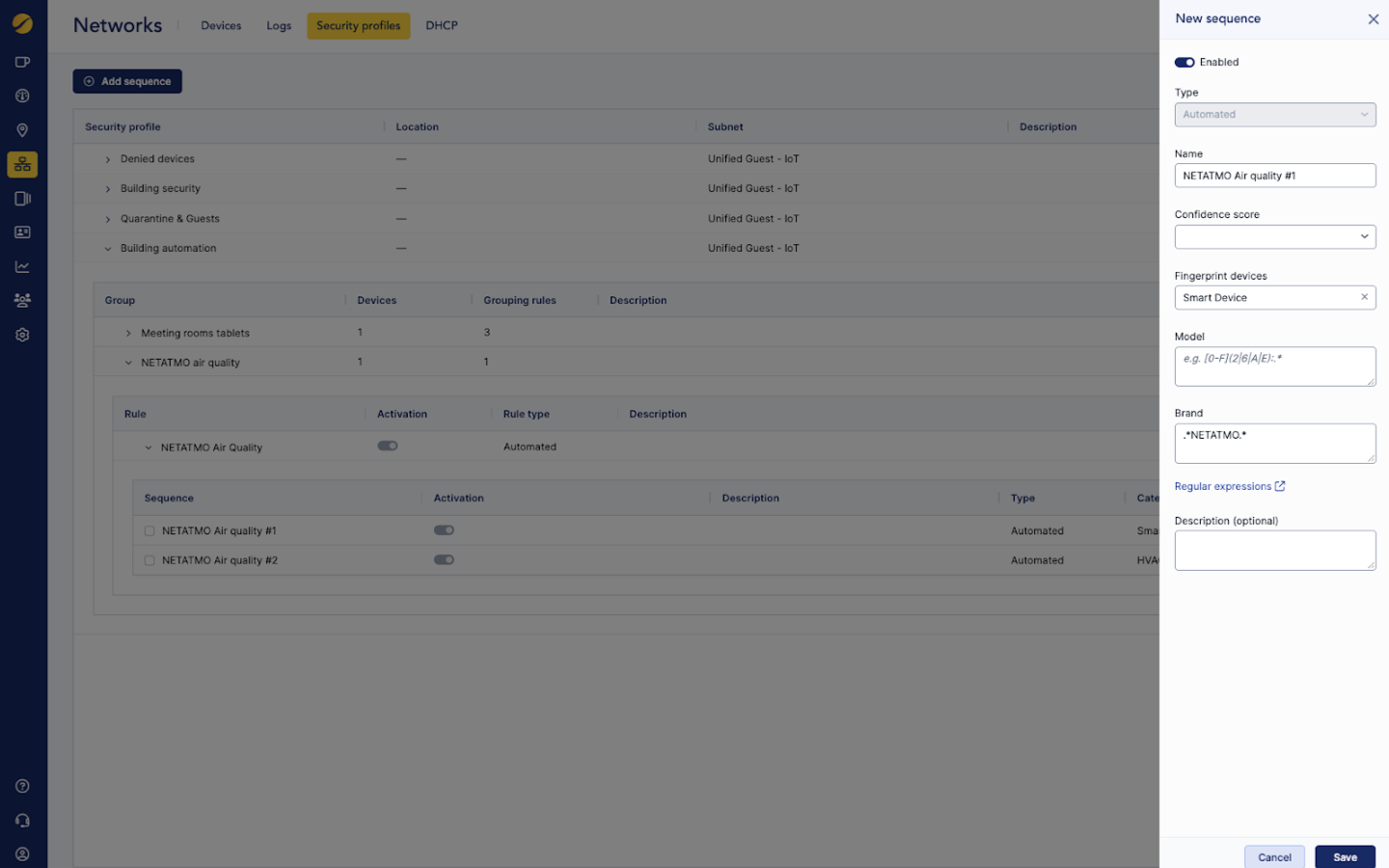Open the headset support icon
This screenshot has height=868, width=1389.
22,821
